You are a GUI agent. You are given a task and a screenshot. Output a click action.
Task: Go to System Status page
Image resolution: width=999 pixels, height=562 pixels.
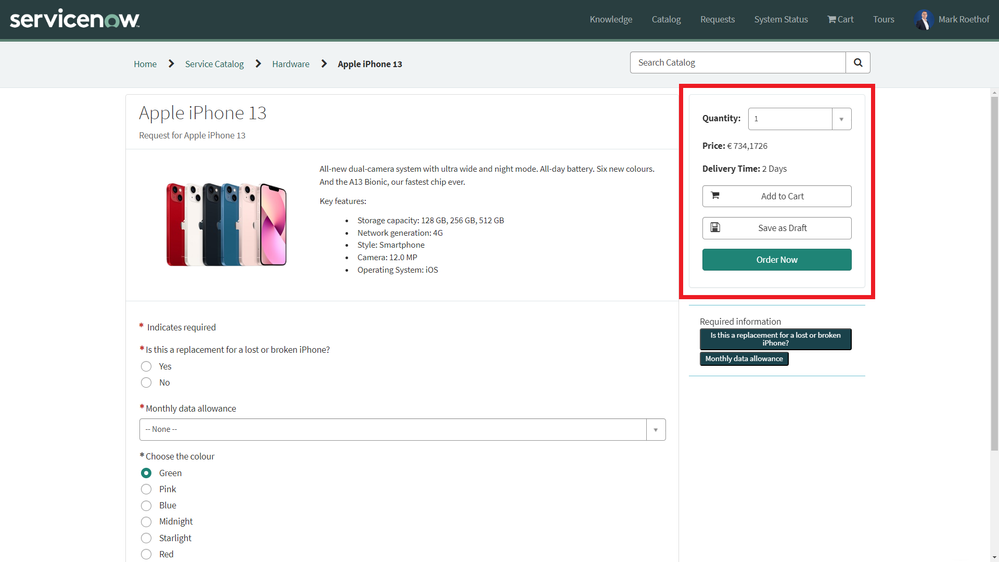click(781, 19)
